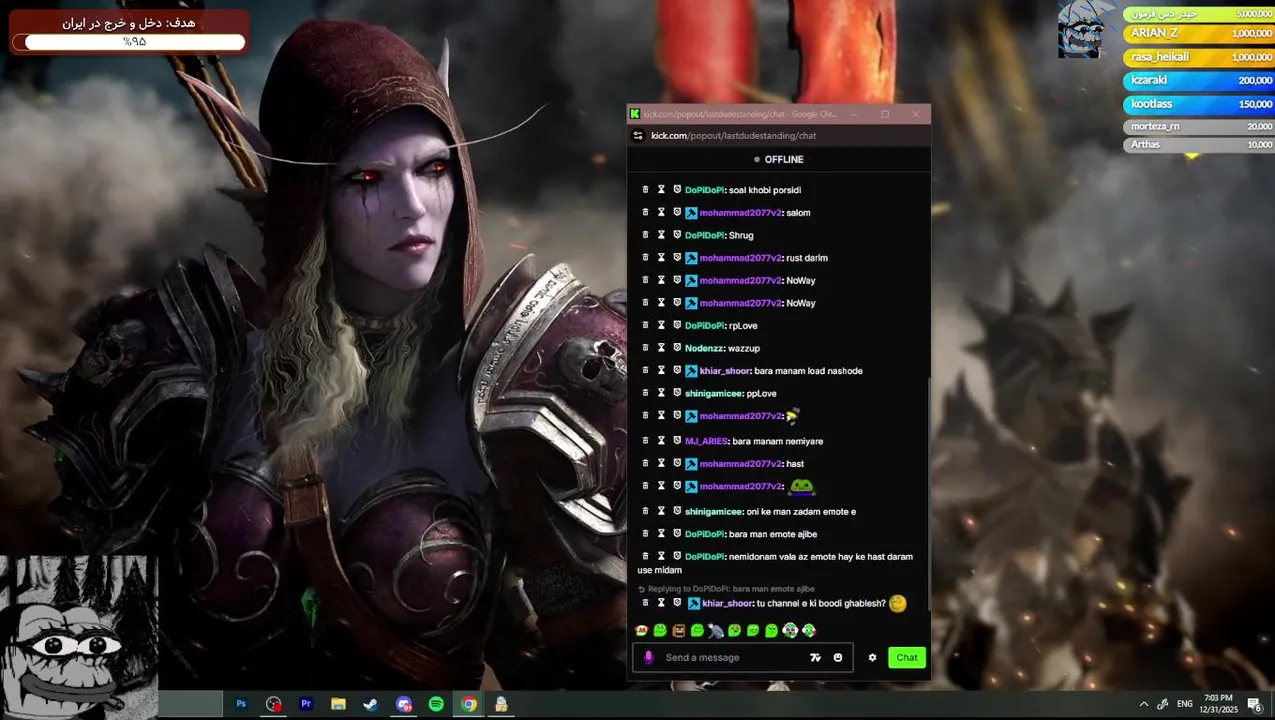Click the smiley emote after 'ghablesh?' message
The image size is (1275, 720).
click(x=897, y=603)
